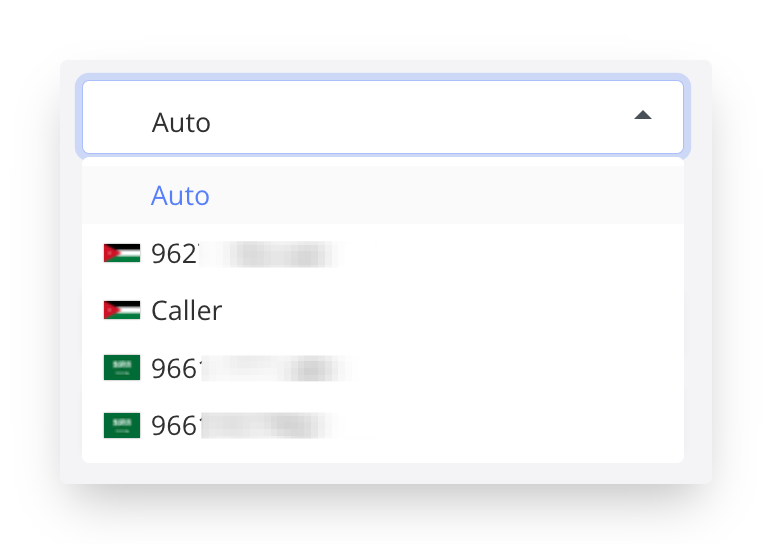Pick the bottom number starting with 966
772x544 pixels.
(383, 425)
